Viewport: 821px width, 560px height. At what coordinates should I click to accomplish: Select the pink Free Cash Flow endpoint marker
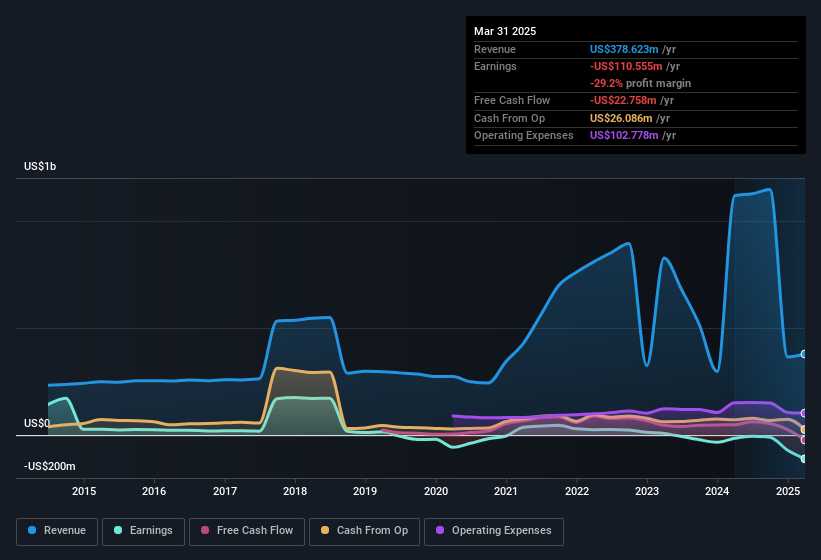(804, 440)
